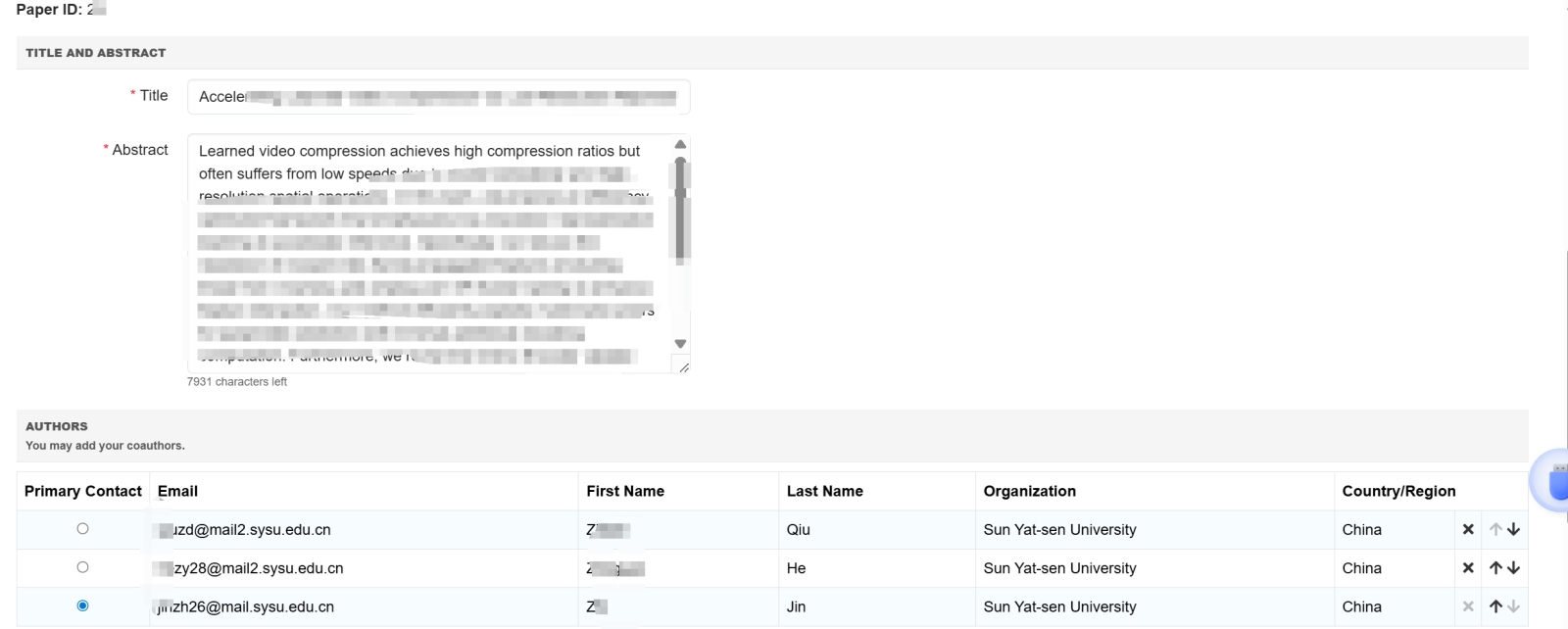Viewport: 1568px width, 629px height.
Task: Click the floating blue widget at right edge
Action: [x=1554, y=480]
